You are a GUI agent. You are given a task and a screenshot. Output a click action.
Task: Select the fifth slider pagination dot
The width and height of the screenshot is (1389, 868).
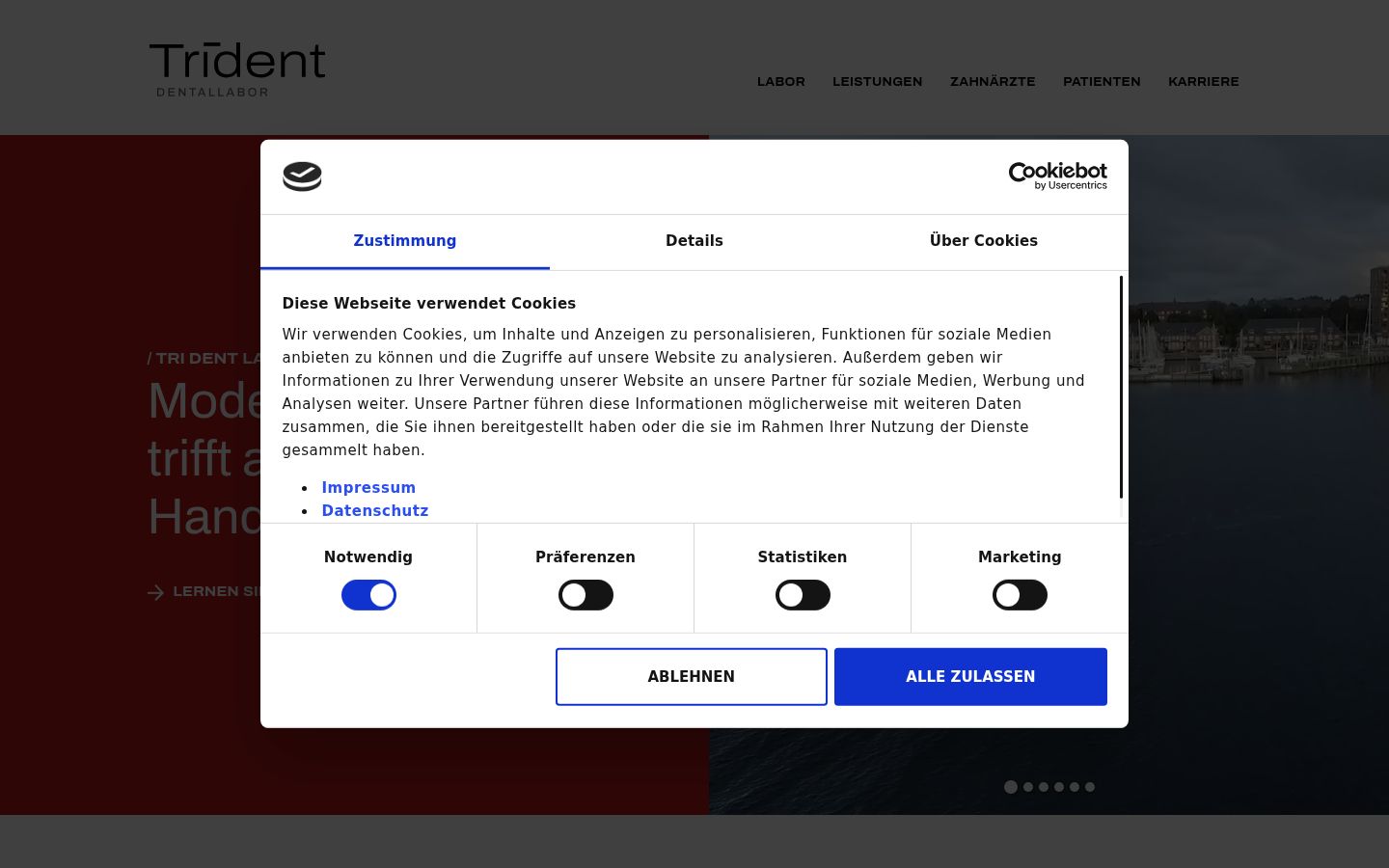[x=1075, y=787]
